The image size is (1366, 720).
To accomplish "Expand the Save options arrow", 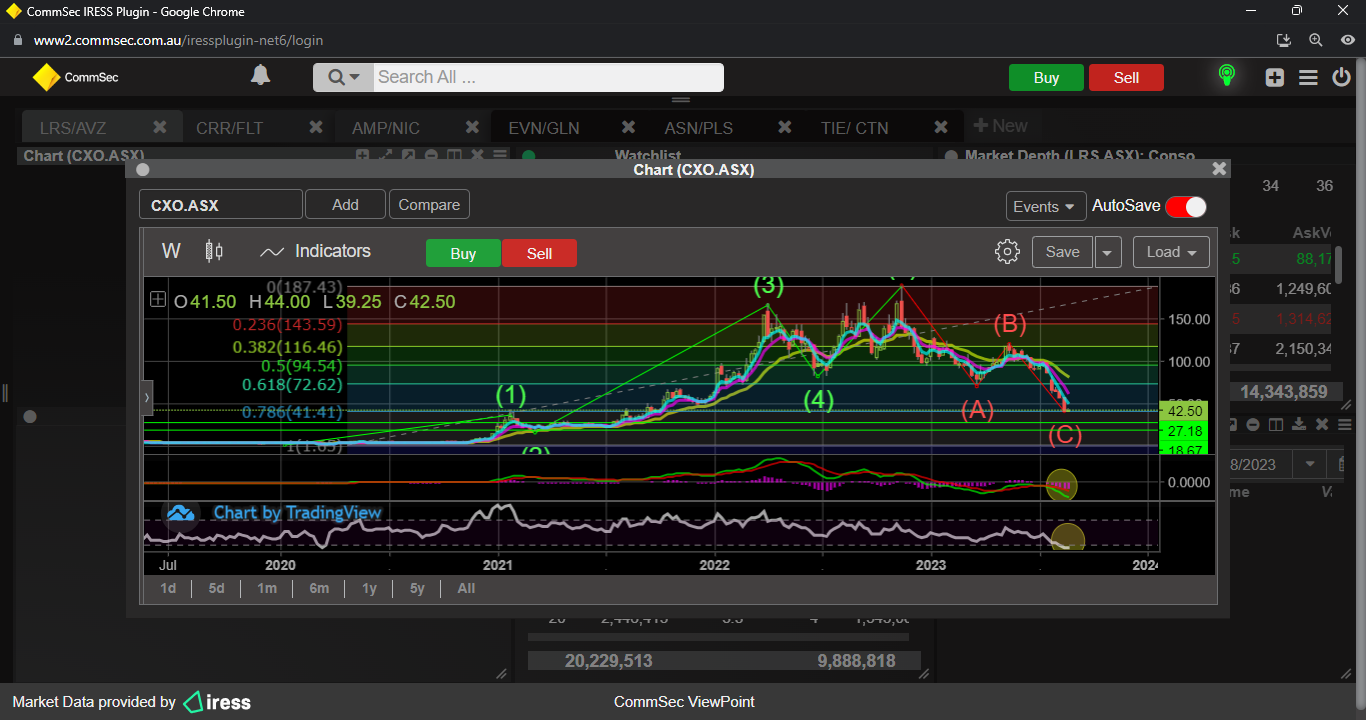I will tap(1108, 252).
